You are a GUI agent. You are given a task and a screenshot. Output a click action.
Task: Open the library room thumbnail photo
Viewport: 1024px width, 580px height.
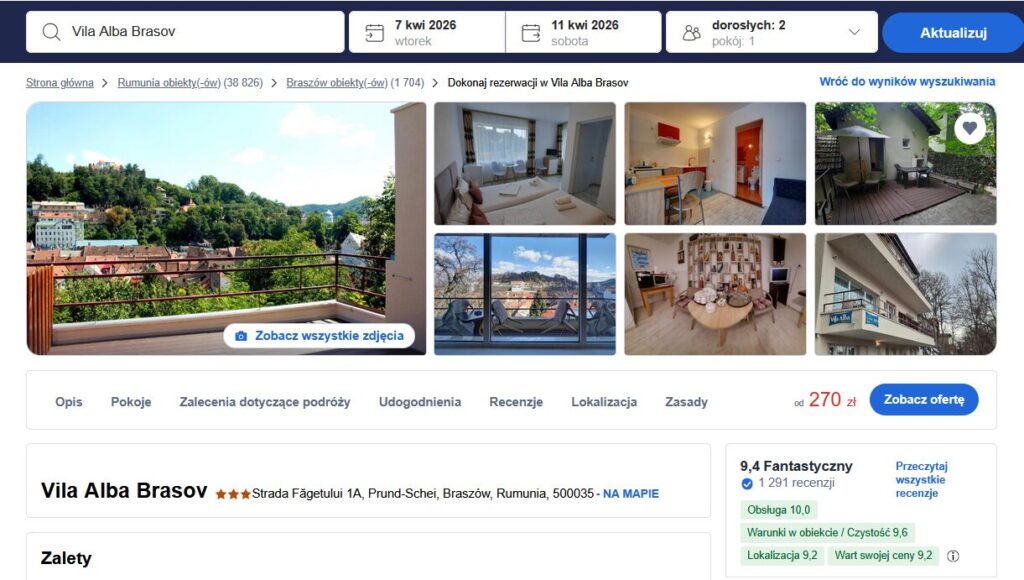[x=715, y=295]
